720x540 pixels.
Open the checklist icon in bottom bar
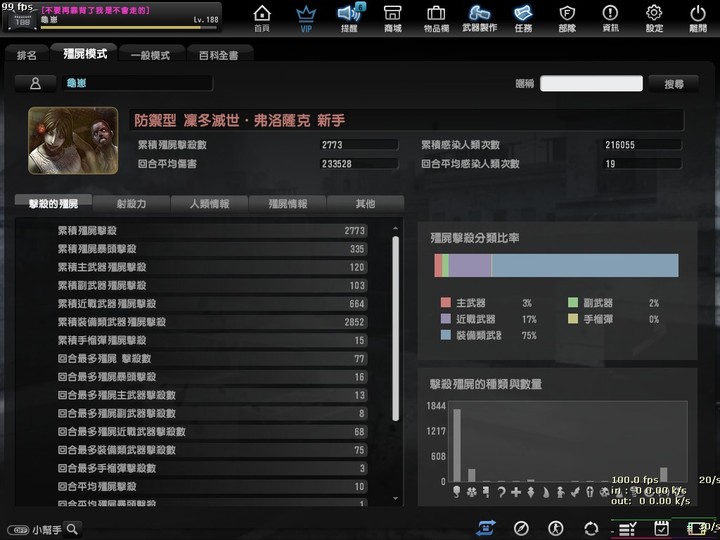pyautogui.click(x=627, y=529)
